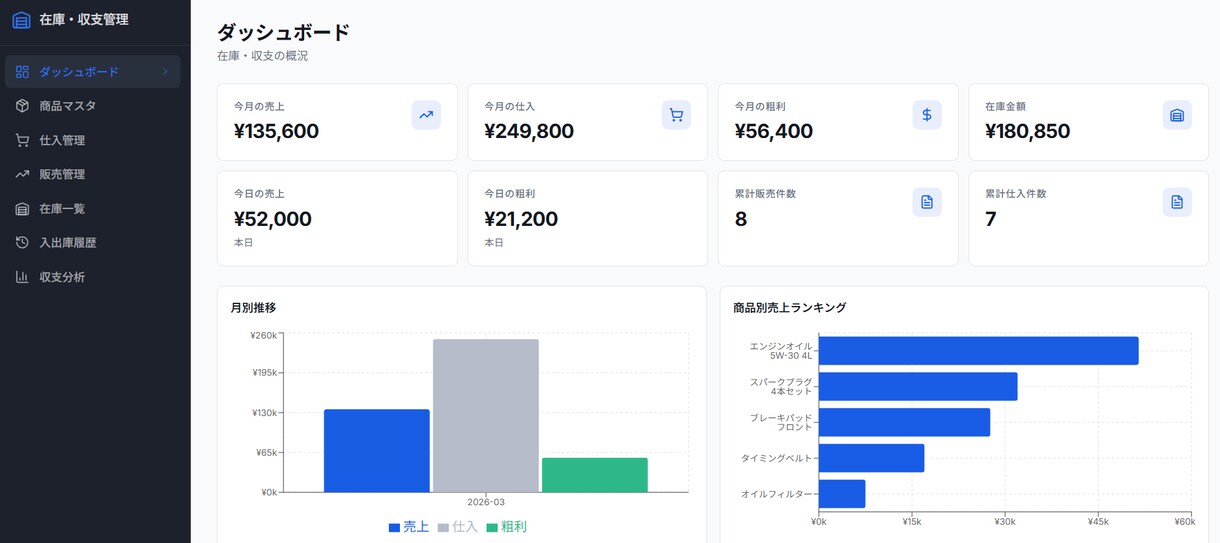
Task: Click the trend icon on 今月の売上 card
Action: pos(426,115)
